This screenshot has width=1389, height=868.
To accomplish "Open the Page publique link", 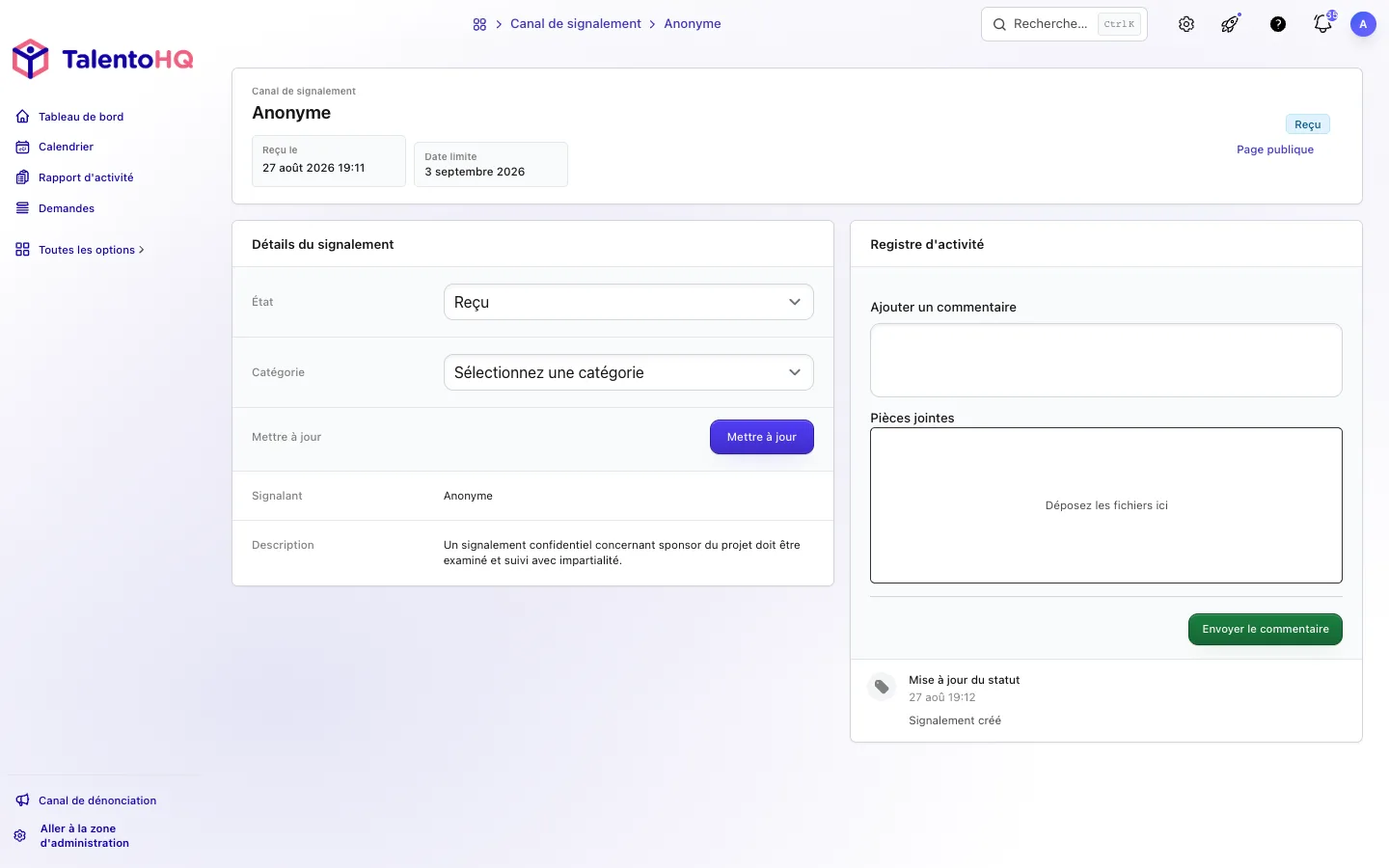I will [x=1275, y=149].
